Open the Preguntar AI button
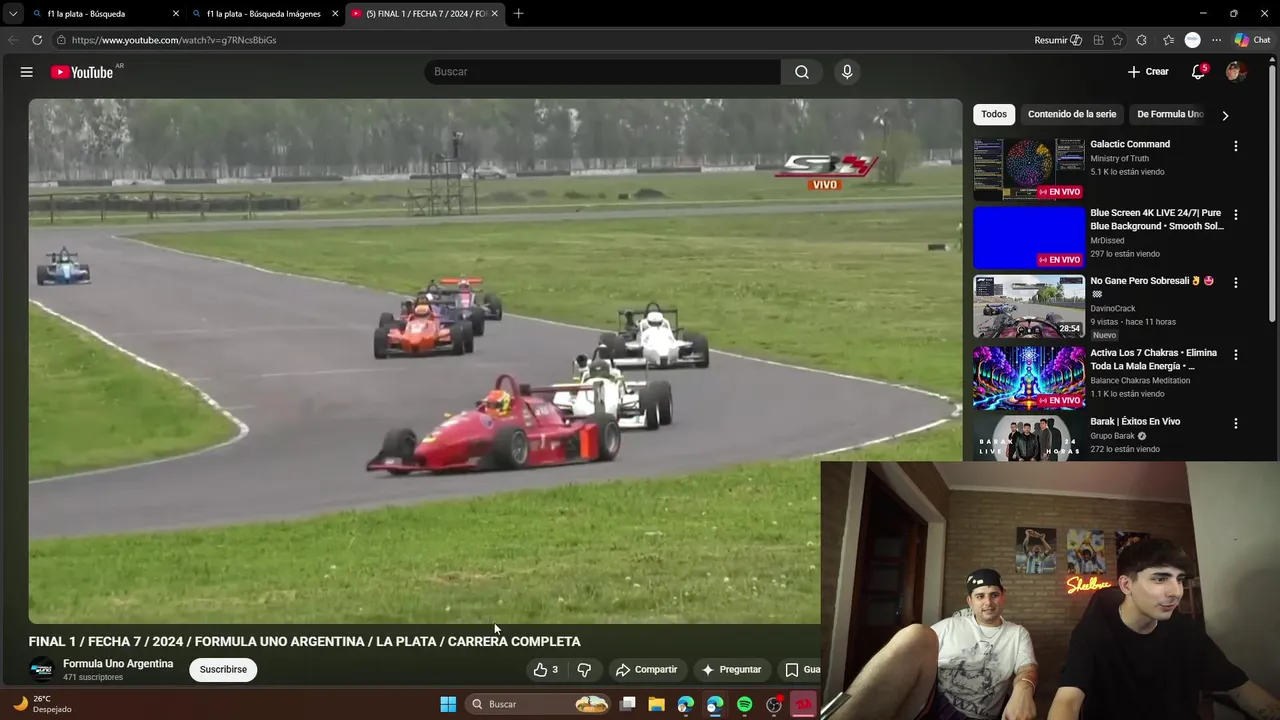Viewport: 1280px width, 720px height. (x=732, y=670)
